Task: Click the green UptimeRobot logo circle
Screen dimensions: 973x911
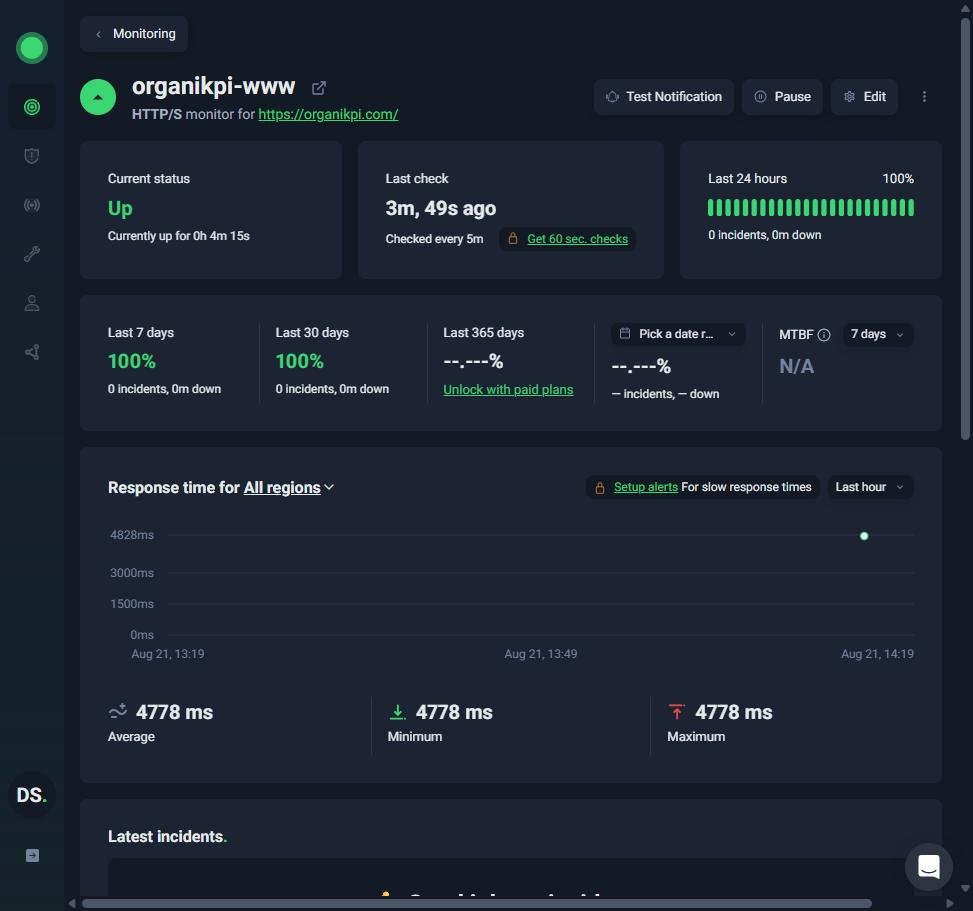Action: tap(32, 48)
